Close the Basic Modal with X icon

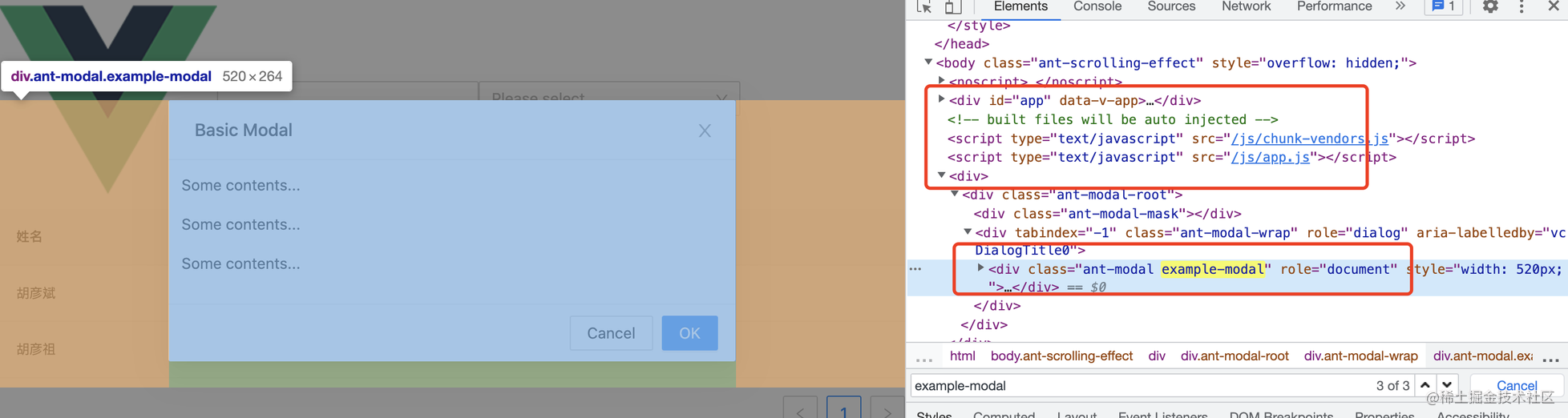coord(705,131)
